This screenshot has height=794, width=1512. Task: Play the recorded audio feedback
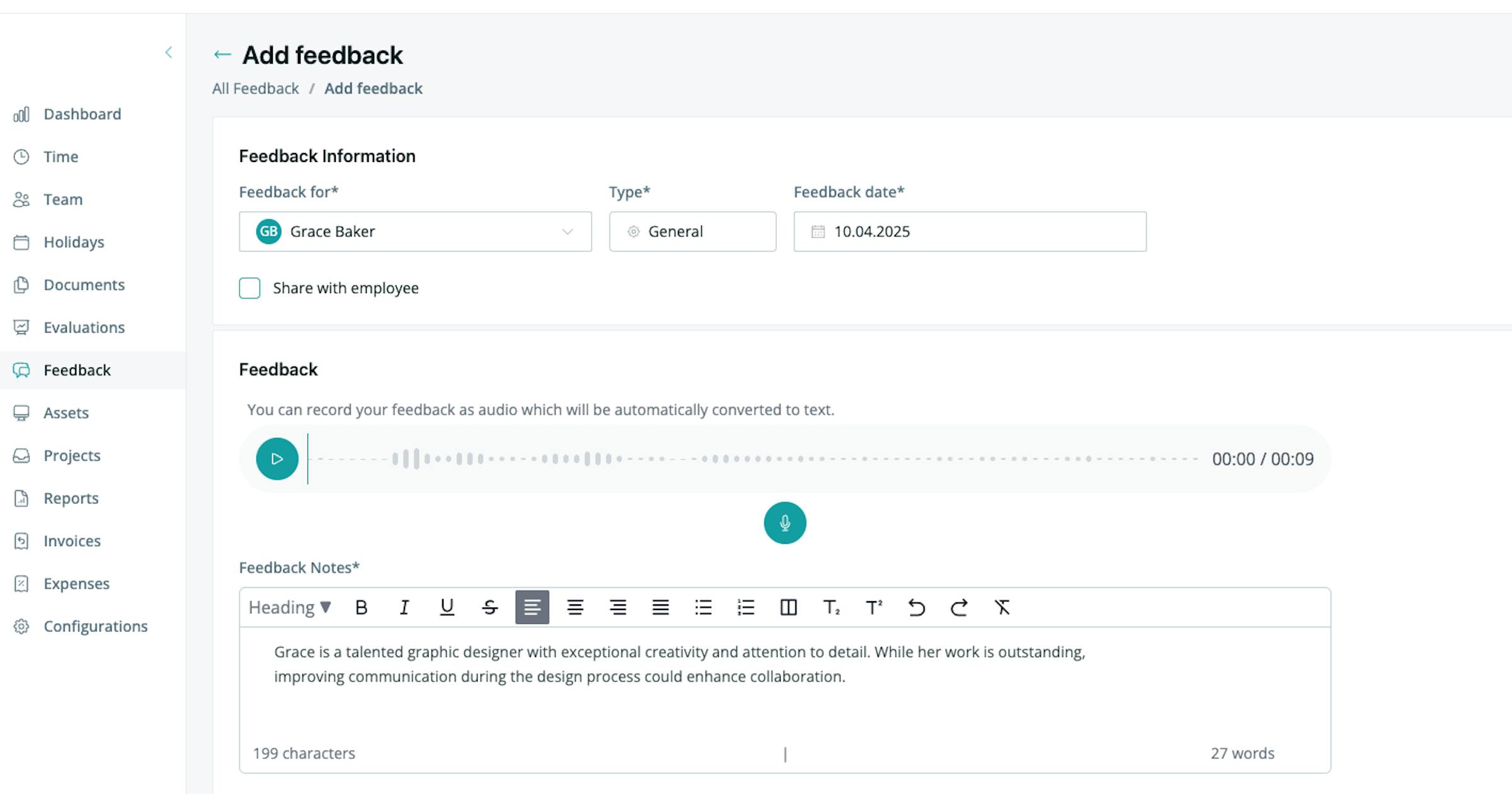click(277, 459)
